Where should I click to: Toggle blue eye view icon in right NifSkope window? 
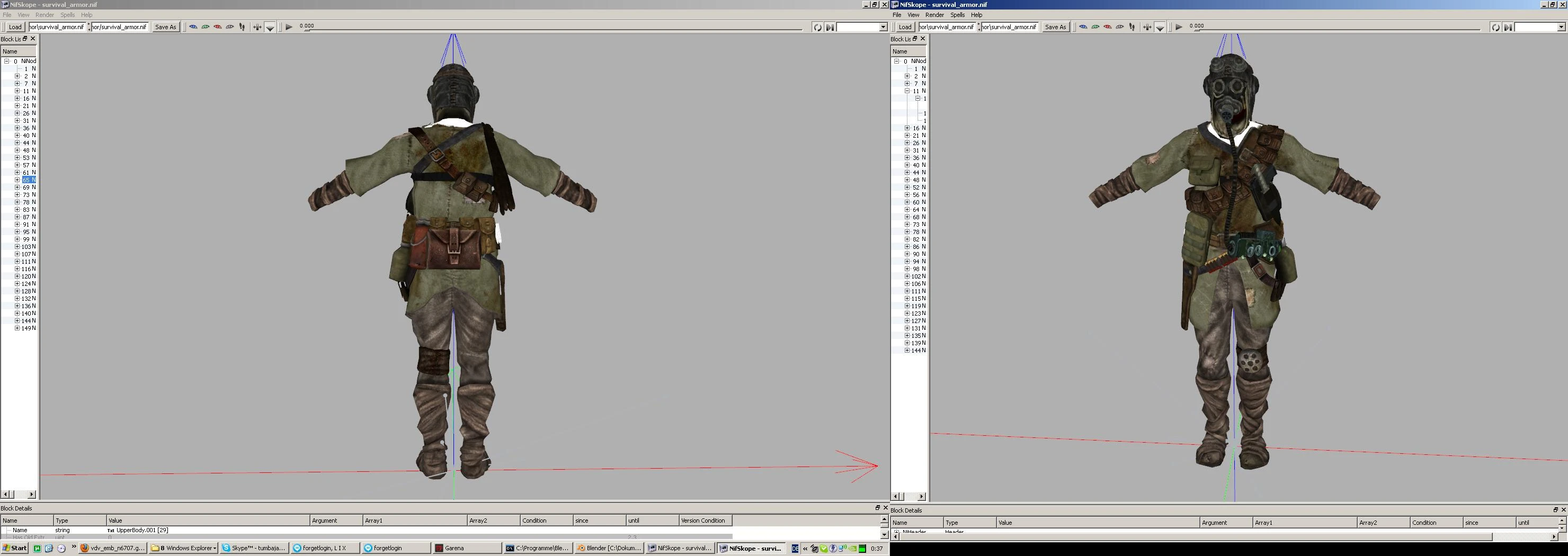coord(1083,27)
